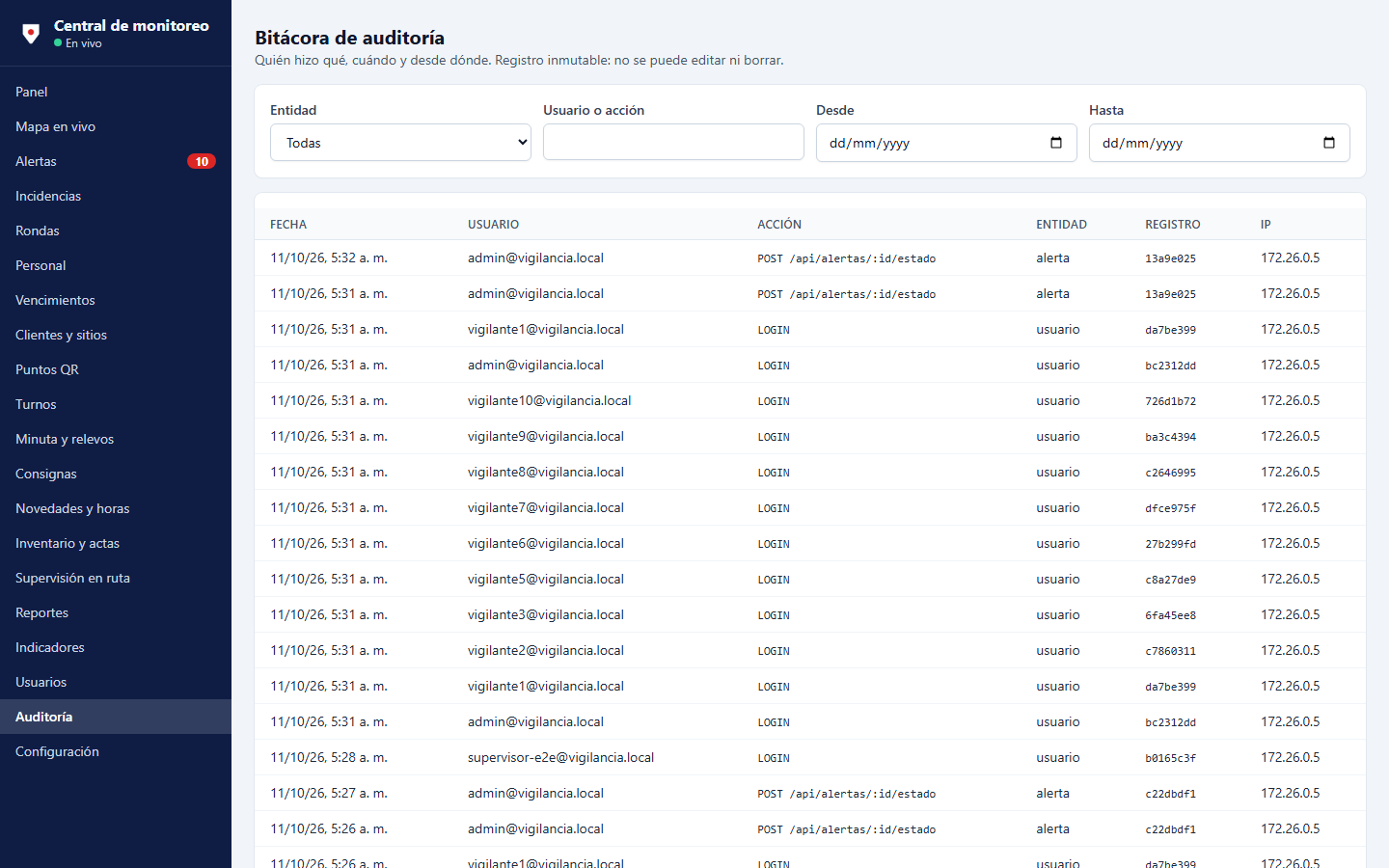
Task: Open Rondas from the sidebar
Action: (116, 231)
